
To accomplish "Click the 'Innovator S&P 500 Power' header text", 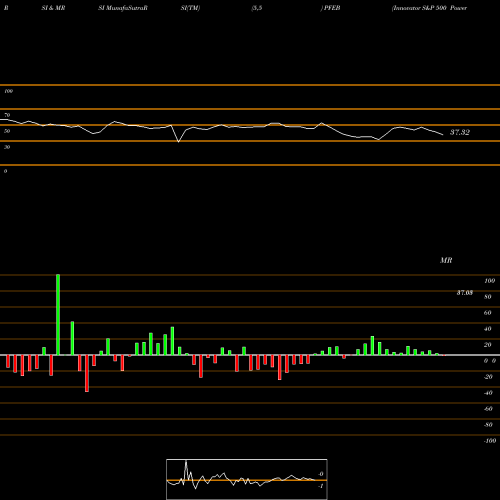I will tap(429, 8).
